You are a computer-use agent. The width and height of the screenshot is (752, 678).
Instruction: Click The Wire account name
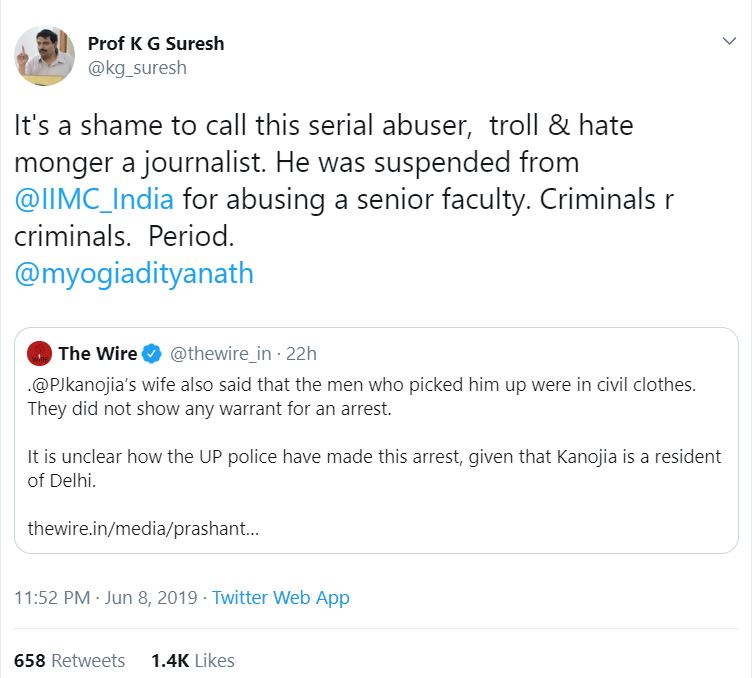pyautogui.click(x=98, y=353)
